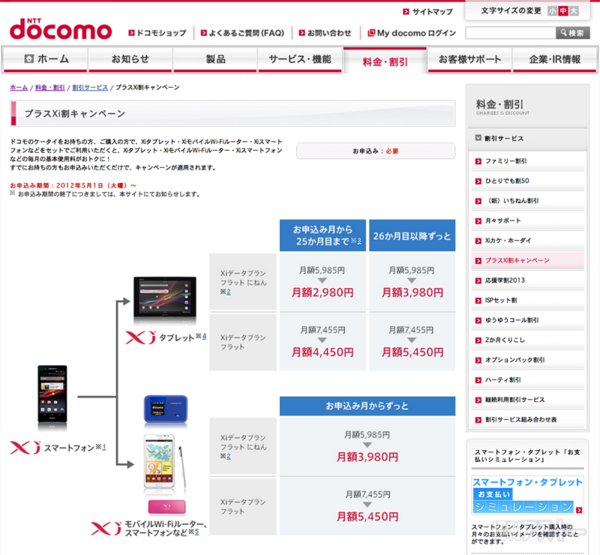The height and width of the screenshot is (555, 600).
Task: Click the お申込み:必要 box
Action: 376,151
